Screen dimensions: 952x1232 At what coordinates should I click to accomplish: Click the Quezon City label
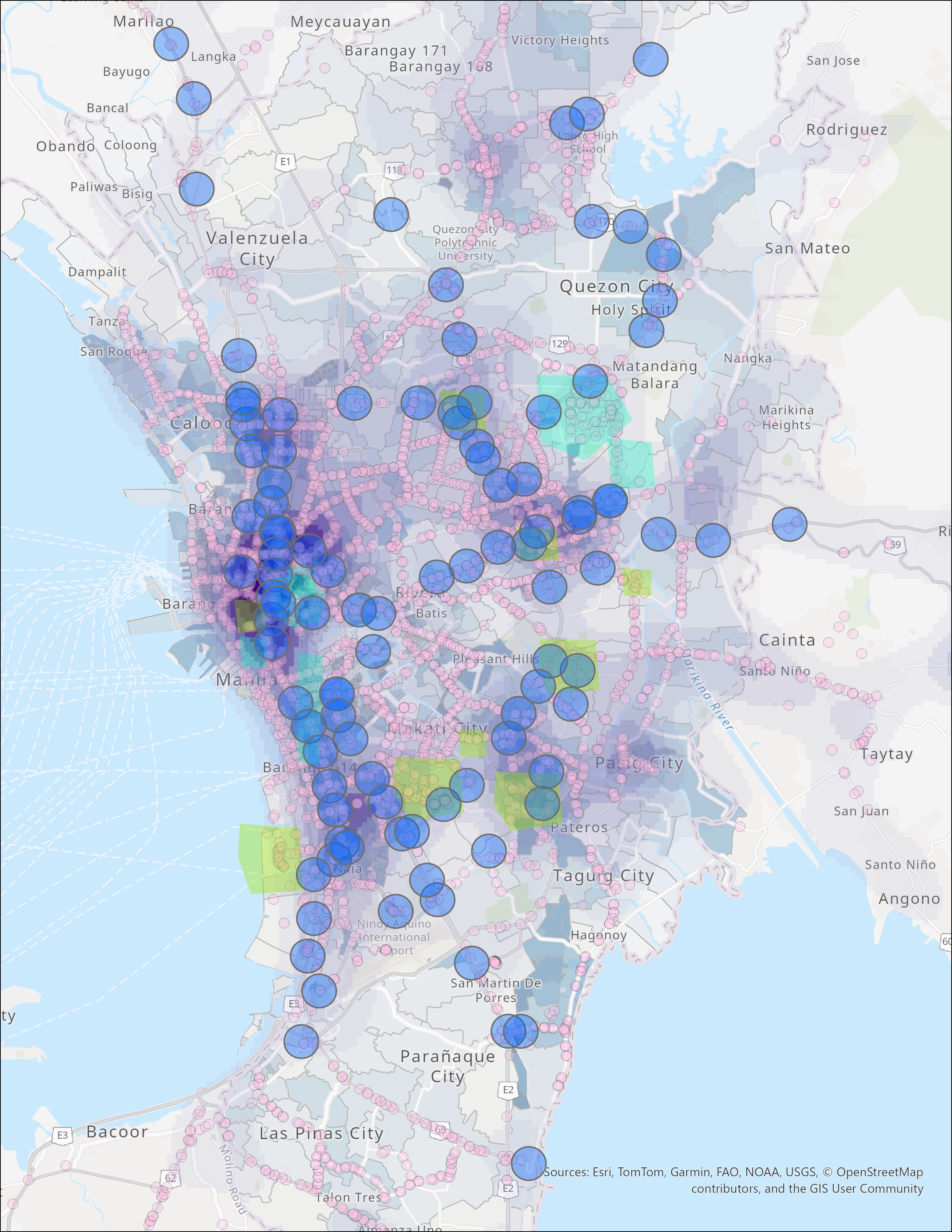click(x=616, y=287)
